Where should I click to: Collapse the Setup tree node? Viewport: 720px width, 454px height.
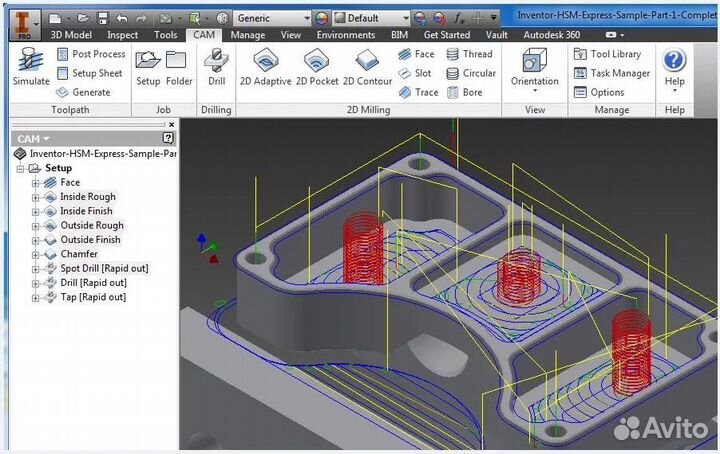click(21, 168)
